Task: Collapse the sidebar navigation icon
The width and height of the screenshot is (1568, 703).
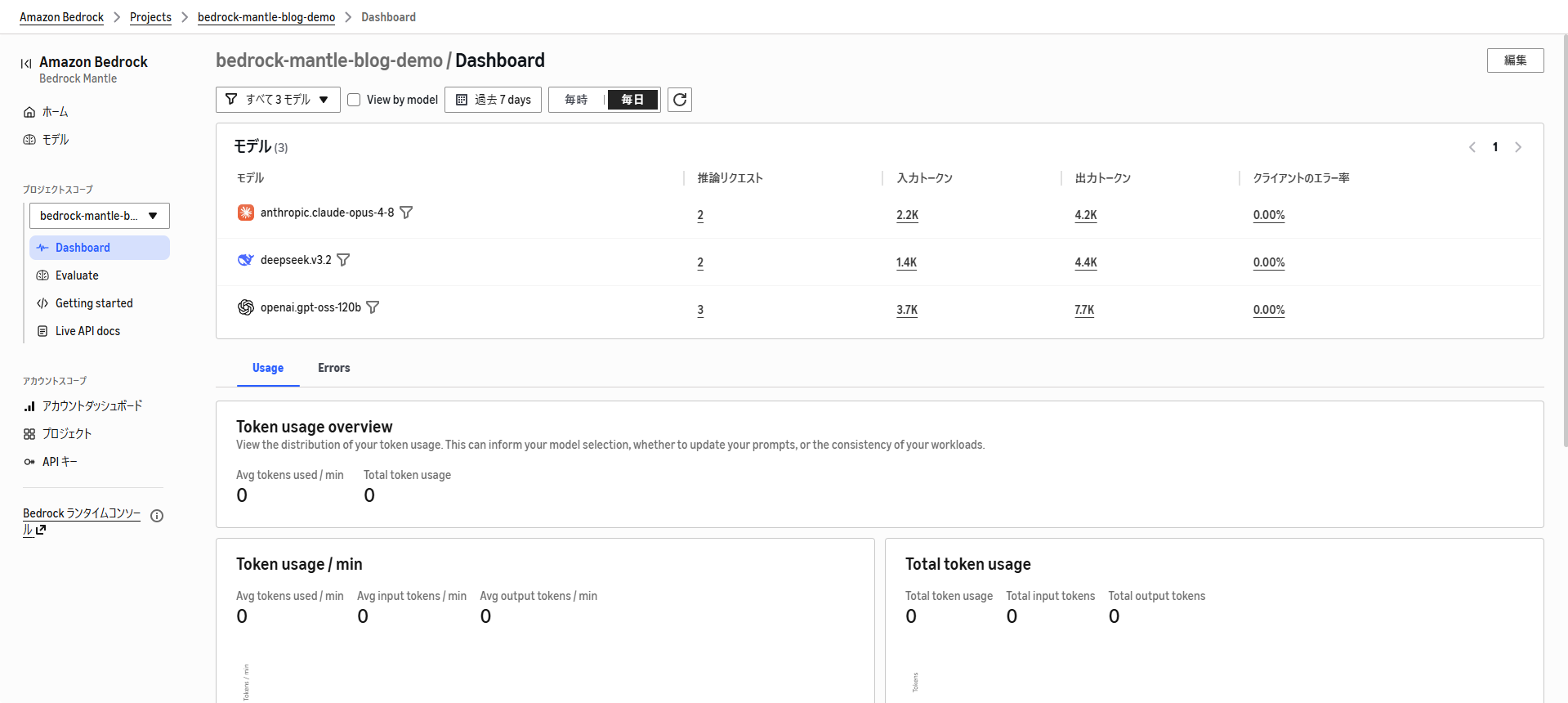Action: [26, 63]
